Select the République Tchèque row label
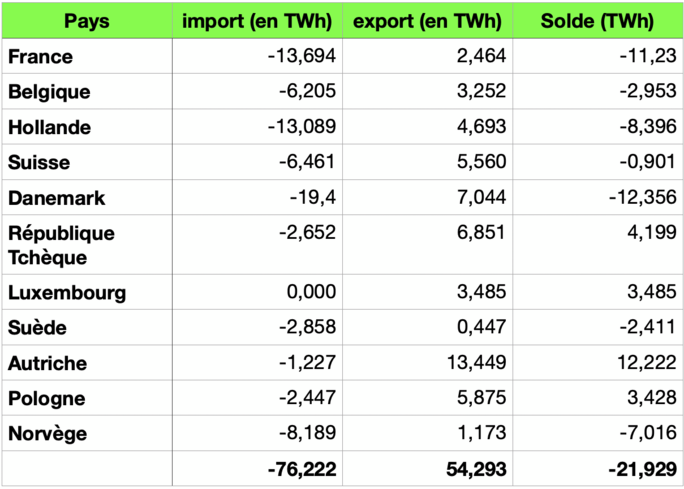This screenshot has height=489, width=684. point(61,245)
